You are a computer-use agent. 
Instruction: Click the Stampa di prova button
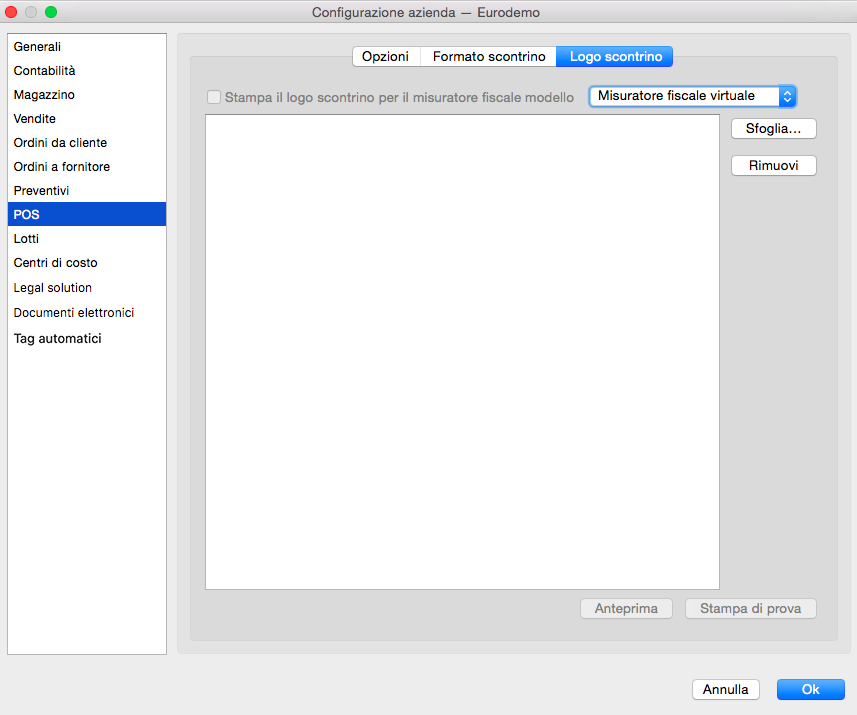pos(750,608)
